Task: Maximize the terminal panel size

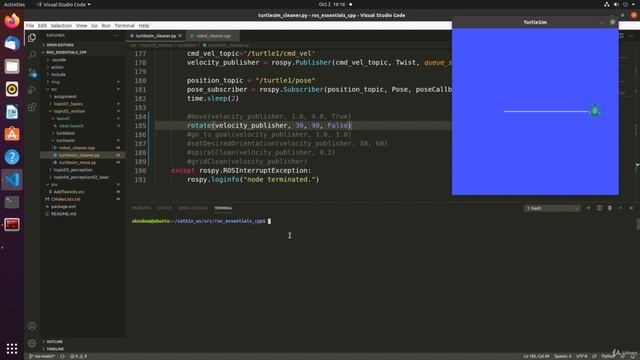Action: point(620,208)
